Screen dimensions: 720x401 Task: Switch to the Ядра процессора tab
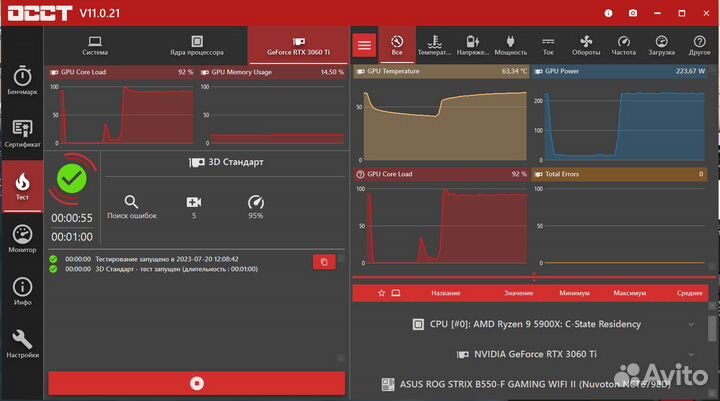click(197, 46)
